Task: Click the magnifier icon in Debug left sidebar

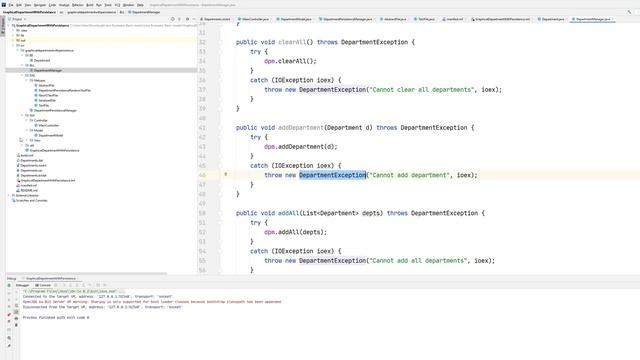Action: [9, 338]
